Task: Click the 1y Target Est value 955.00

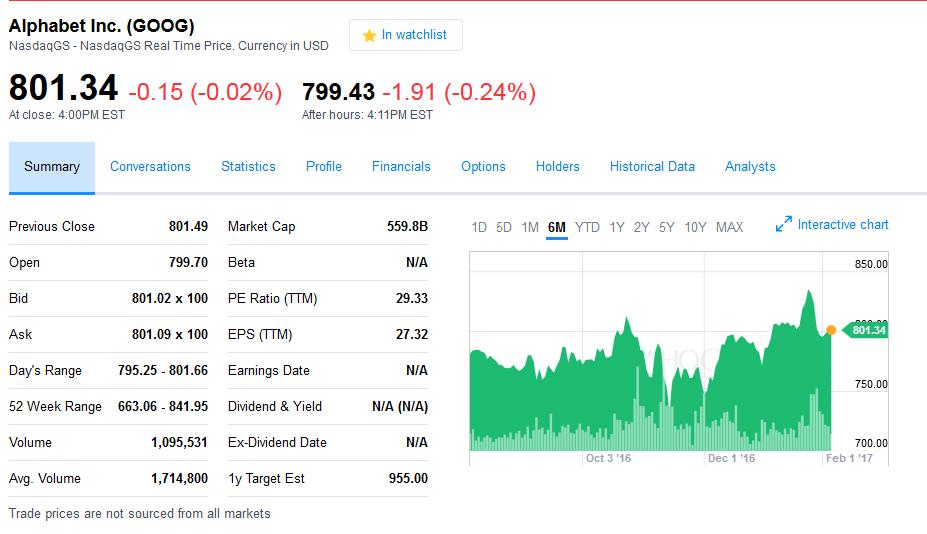Action: [x=408, y=478]
